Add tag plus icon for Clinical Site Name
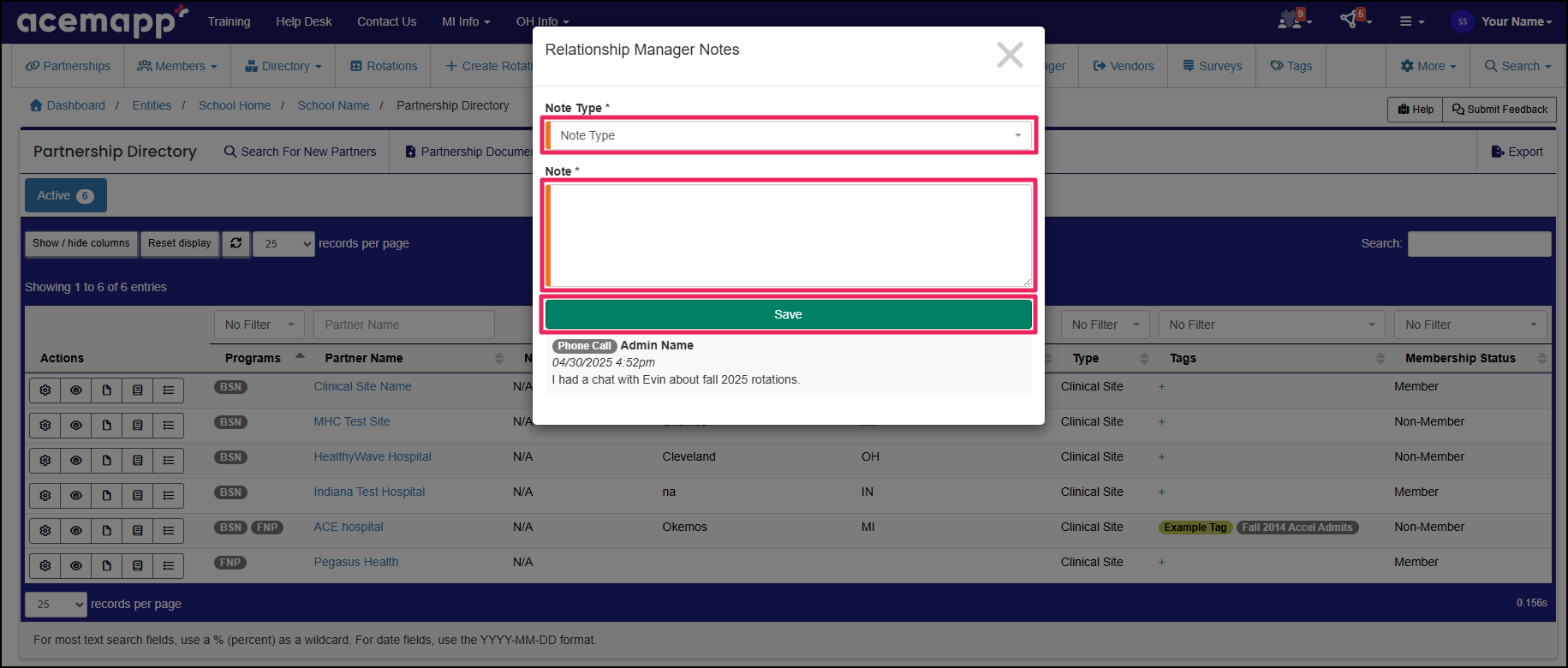This screenshot has width=1568, height=668. (x=1161, y=387)
